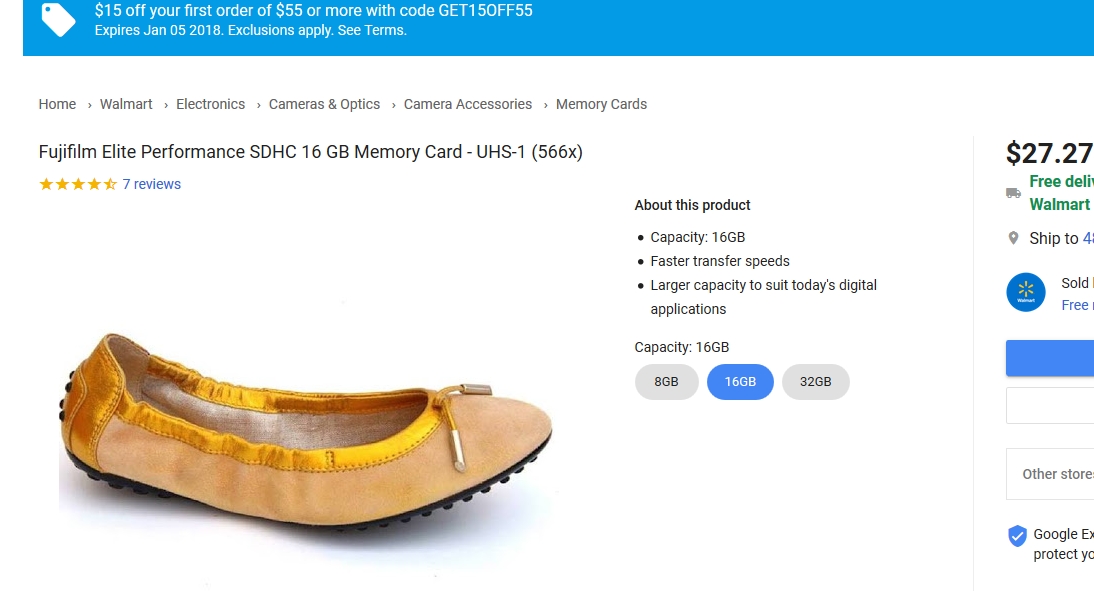The height and width of the screenshot is (591, 1094).
Task: Click the delivery truck icon
Action: (x=1013, y=193)
